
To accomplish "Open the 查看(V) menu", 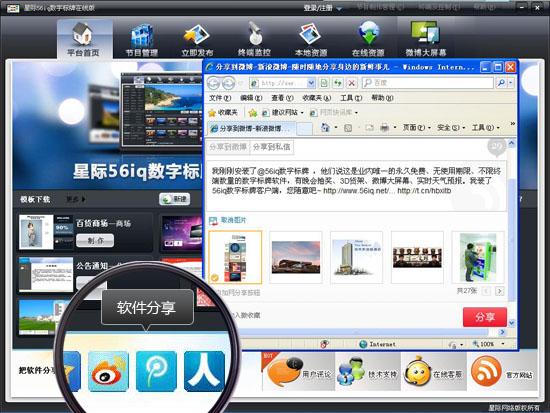I will [282, 98].
